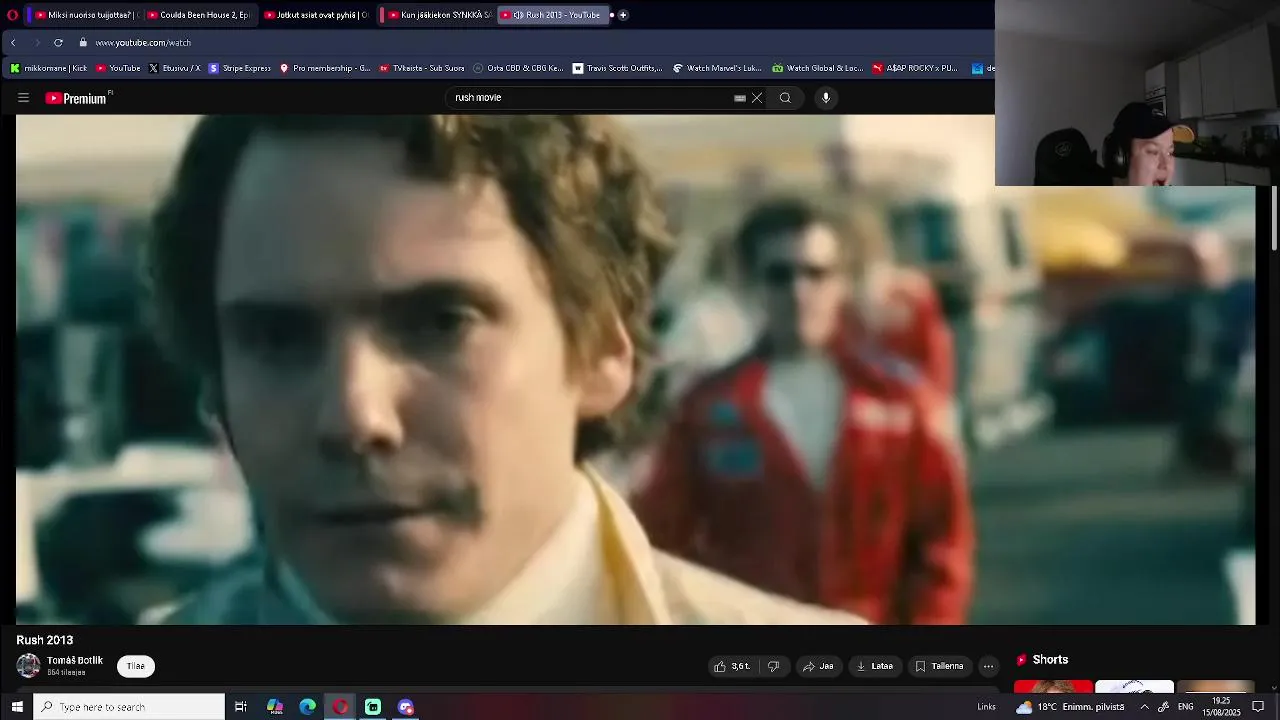Image resolution: width=1280 pixels, height=720 pixels.
Task: Open more actions three-dot menu
Action: point(988,666)
